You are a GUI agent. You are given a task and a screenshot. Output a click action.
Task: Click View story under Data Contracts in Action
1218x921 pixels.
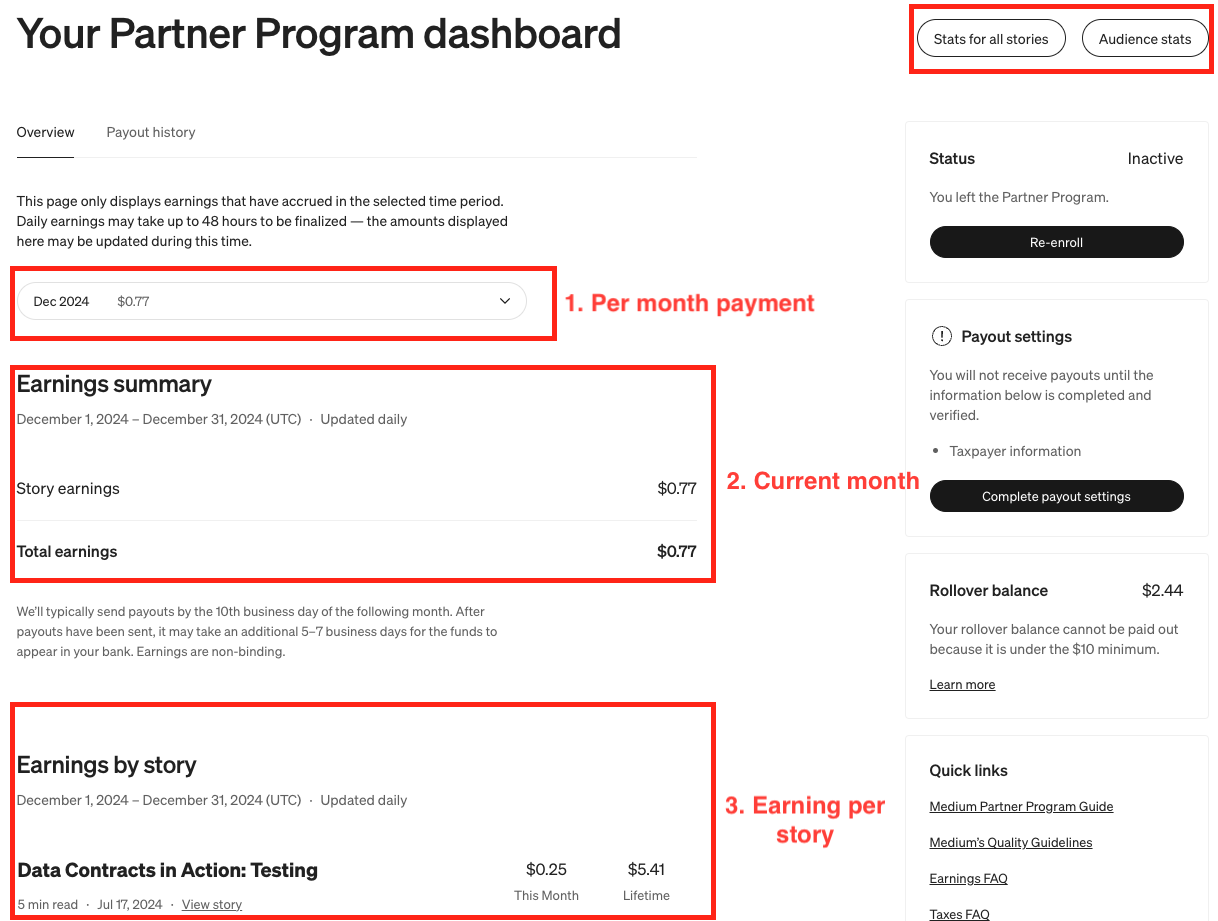(211, 904)
